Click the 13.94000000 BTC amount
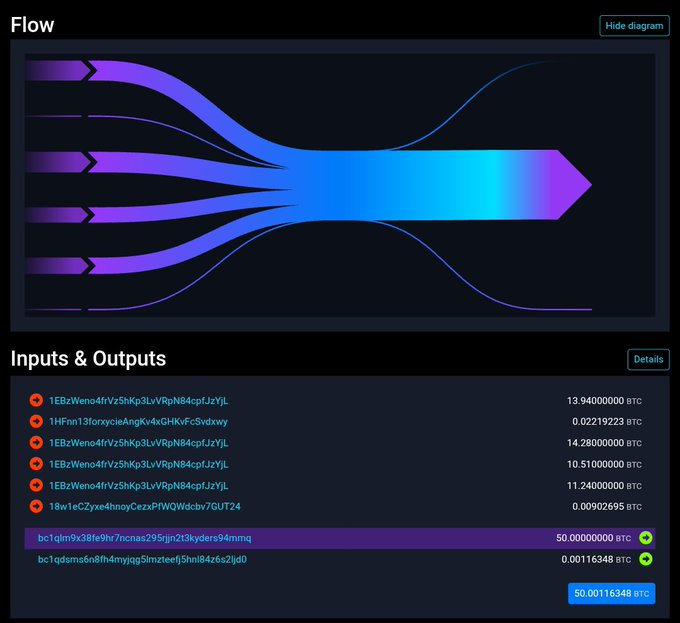This screenshot has height=623, width=680. coord(604,401)
